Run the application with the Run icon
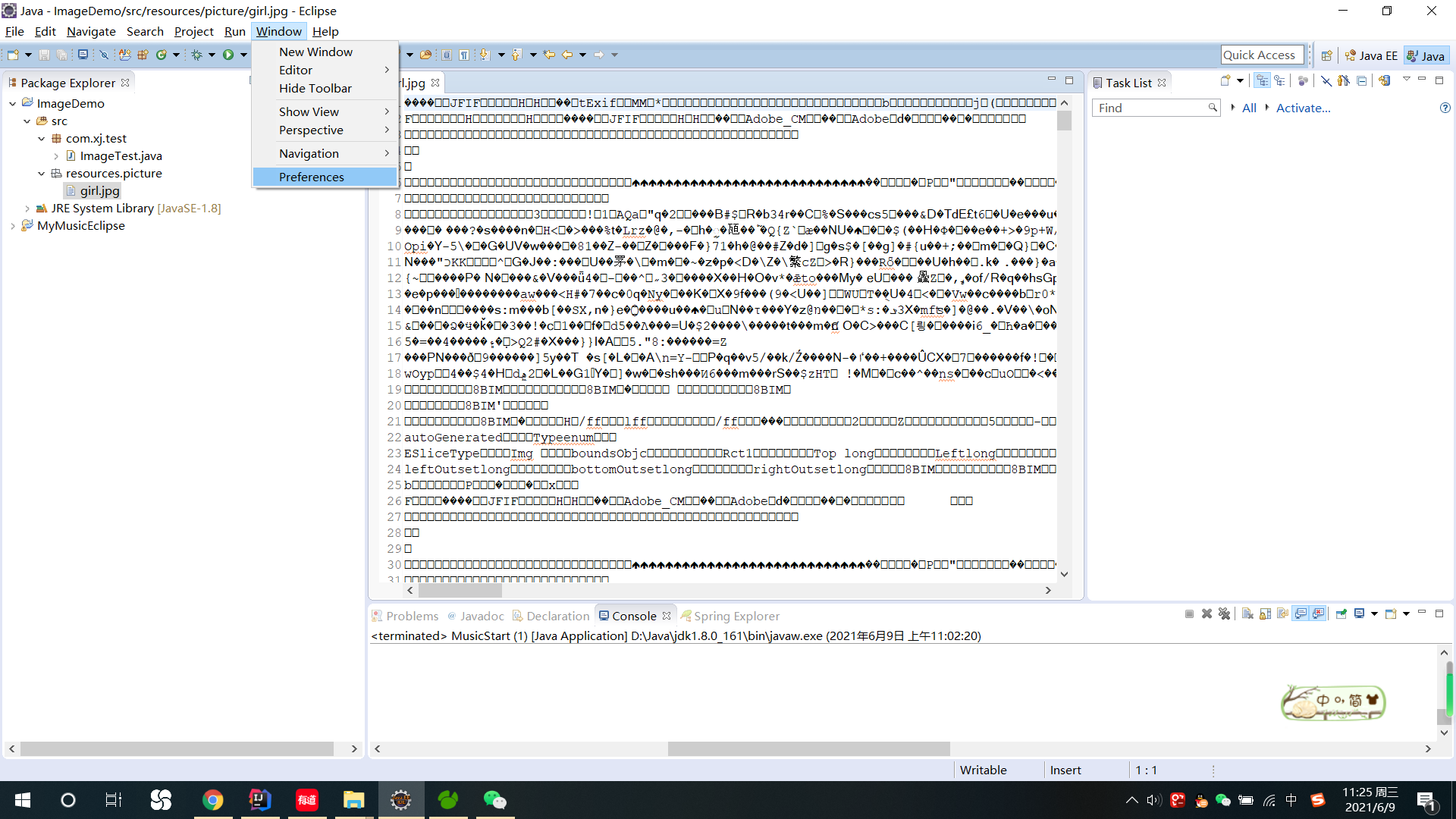This screenshot has width=1456, height=819. [x=227, y=55]
